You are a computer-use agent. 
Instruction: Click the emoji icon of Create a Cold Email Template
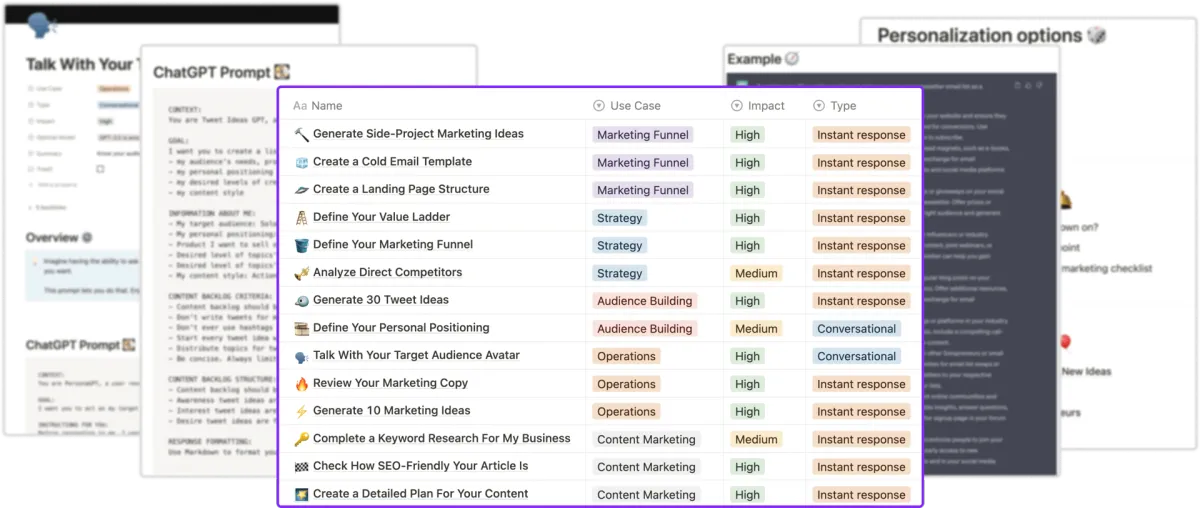tap(302, 162)
